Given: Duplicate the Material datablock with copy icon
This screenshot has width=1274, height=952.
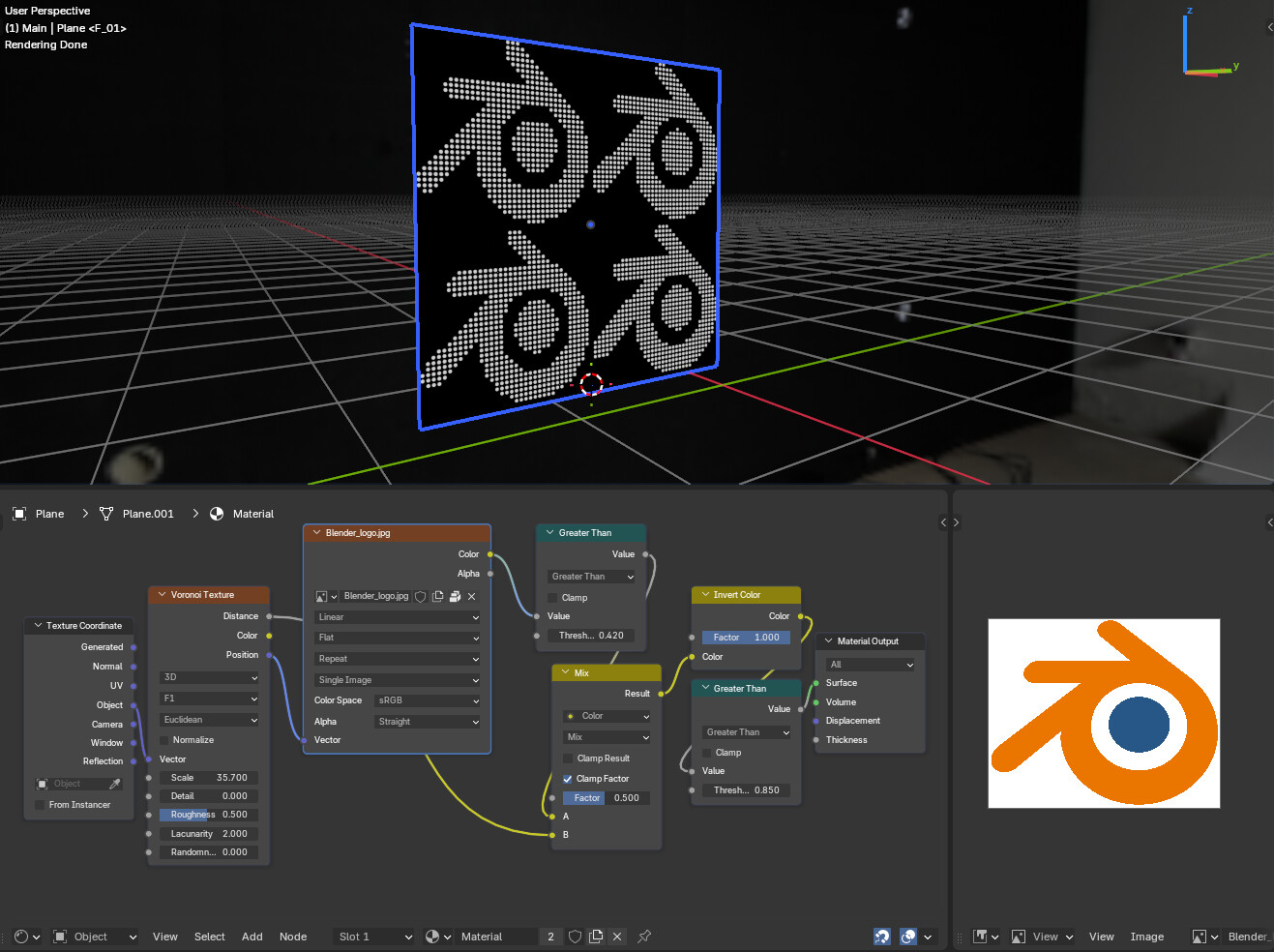Looking at the screenshot, I should 596,937.
